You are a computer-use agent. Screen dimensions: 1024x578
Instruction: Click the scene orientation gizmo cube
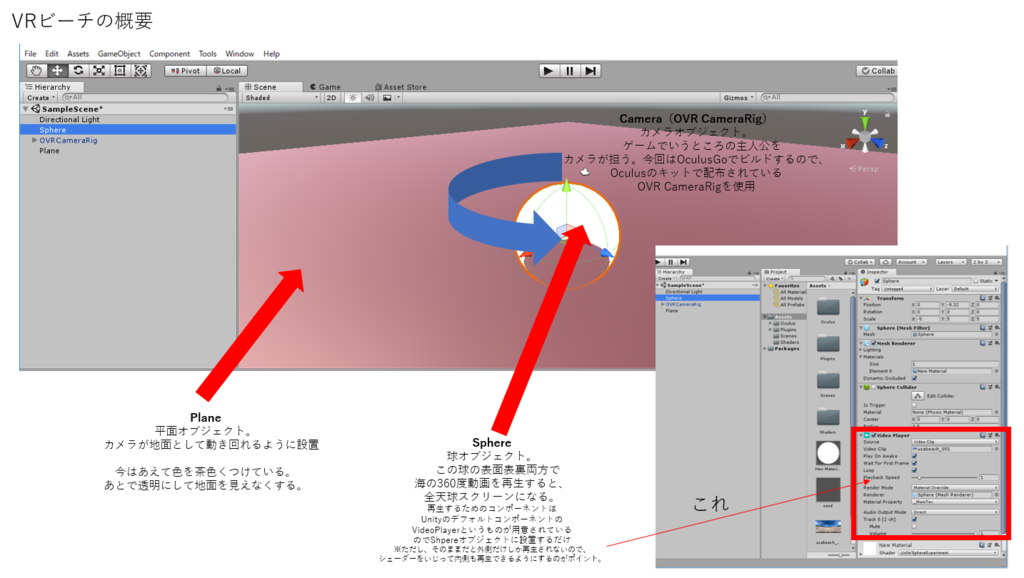(865, 138)
